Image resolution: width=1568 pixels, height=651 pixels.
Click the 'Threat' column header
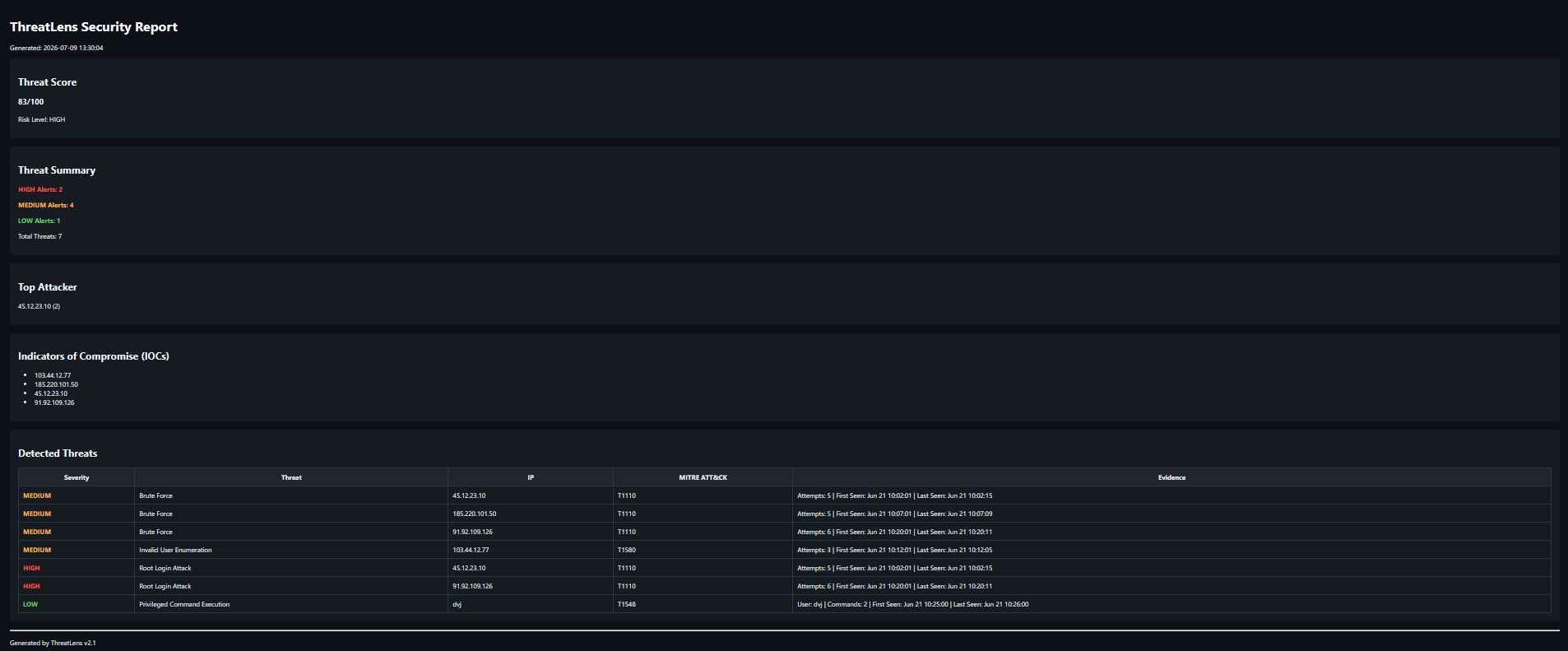click(x=291, y=477)
